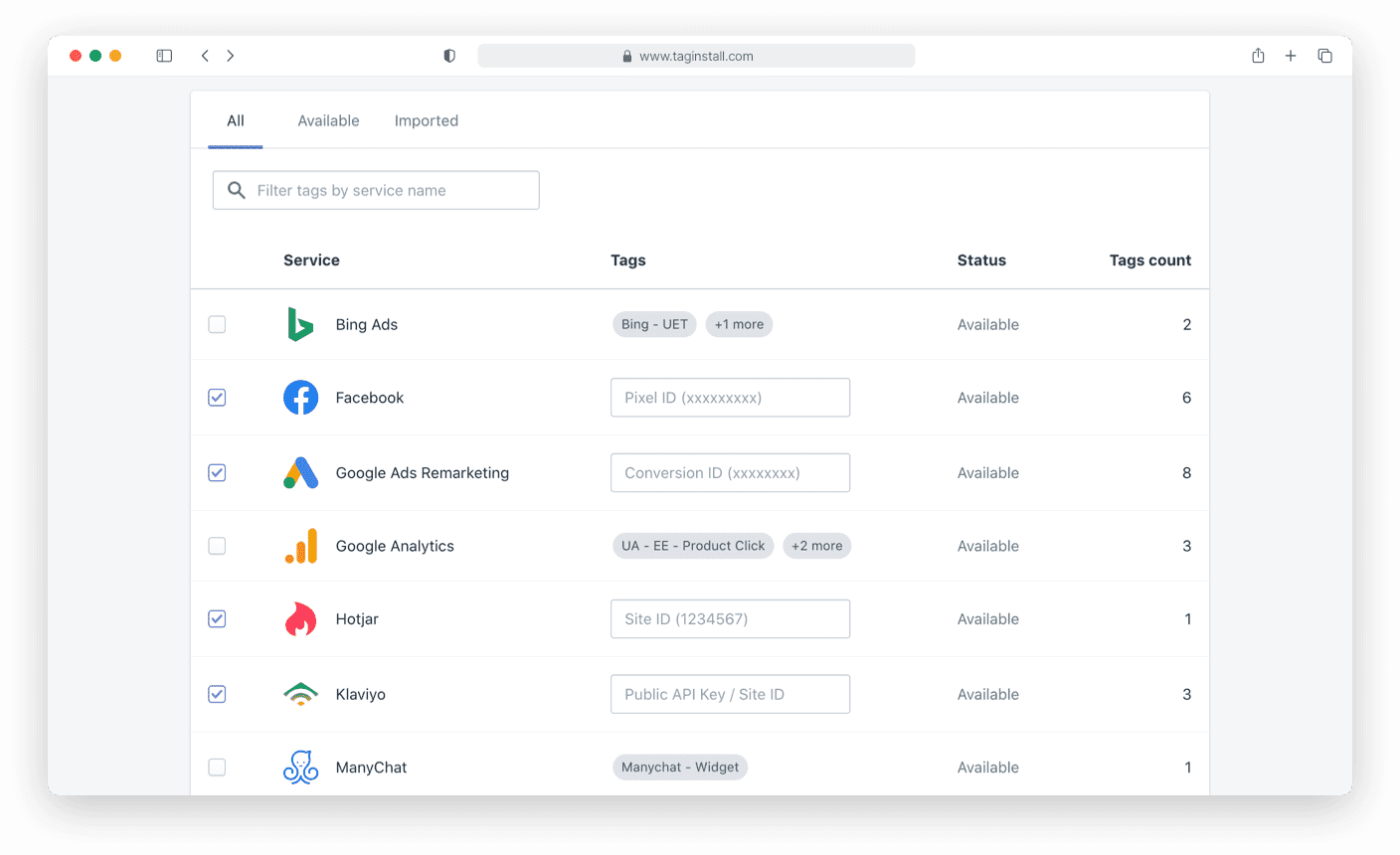Switch to the Imported tab

click(427, 121)
